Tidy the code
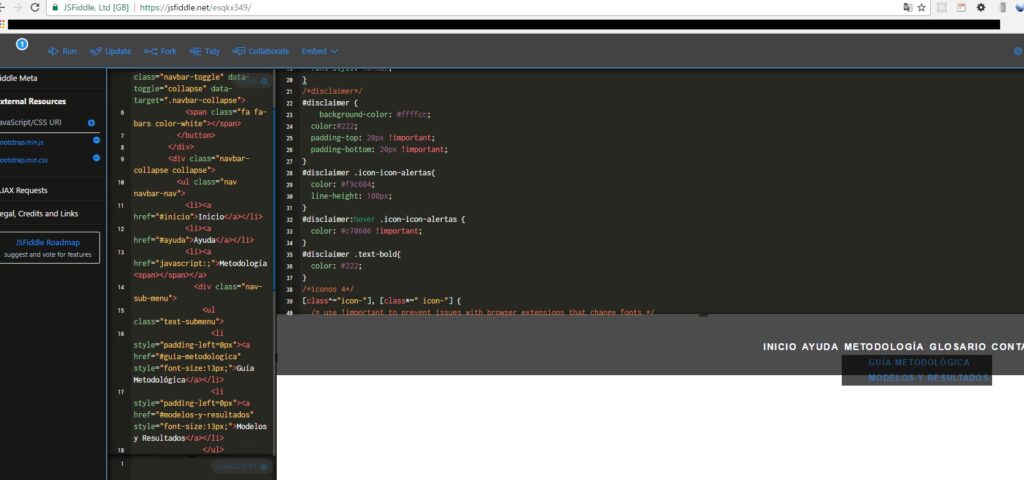The height and width of the screenshot is (480, 1024). click(x=205, y=51)
